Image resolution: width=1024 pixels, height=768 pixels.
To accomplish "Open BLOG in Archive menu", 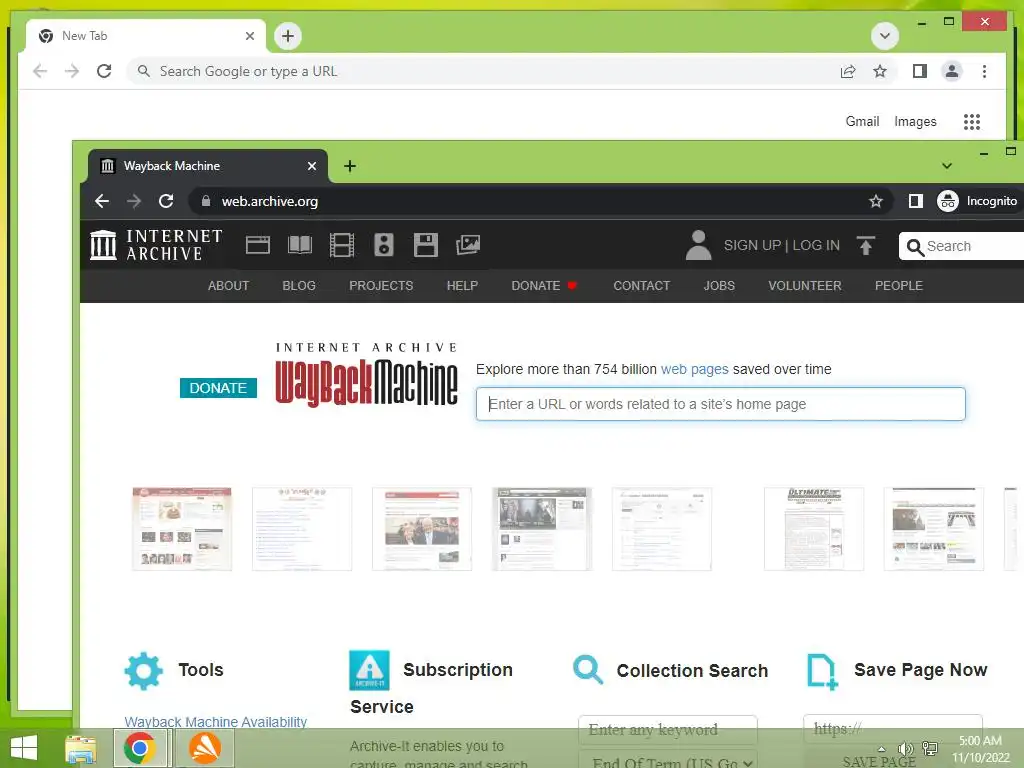I will [299, 286].
